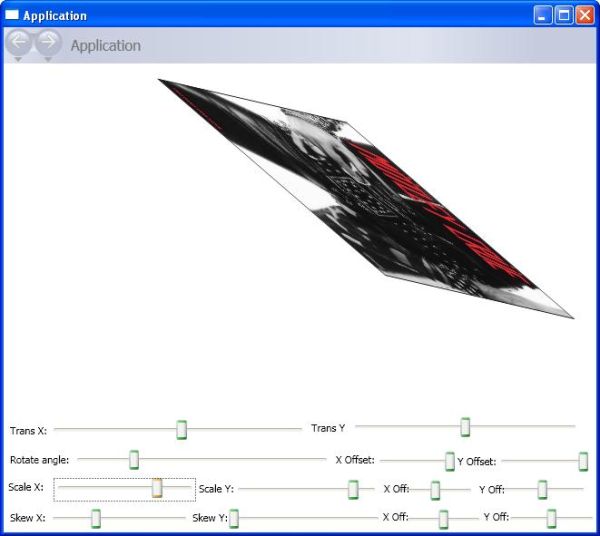Click the Skew X slider thumb

(x=96, y=518)
